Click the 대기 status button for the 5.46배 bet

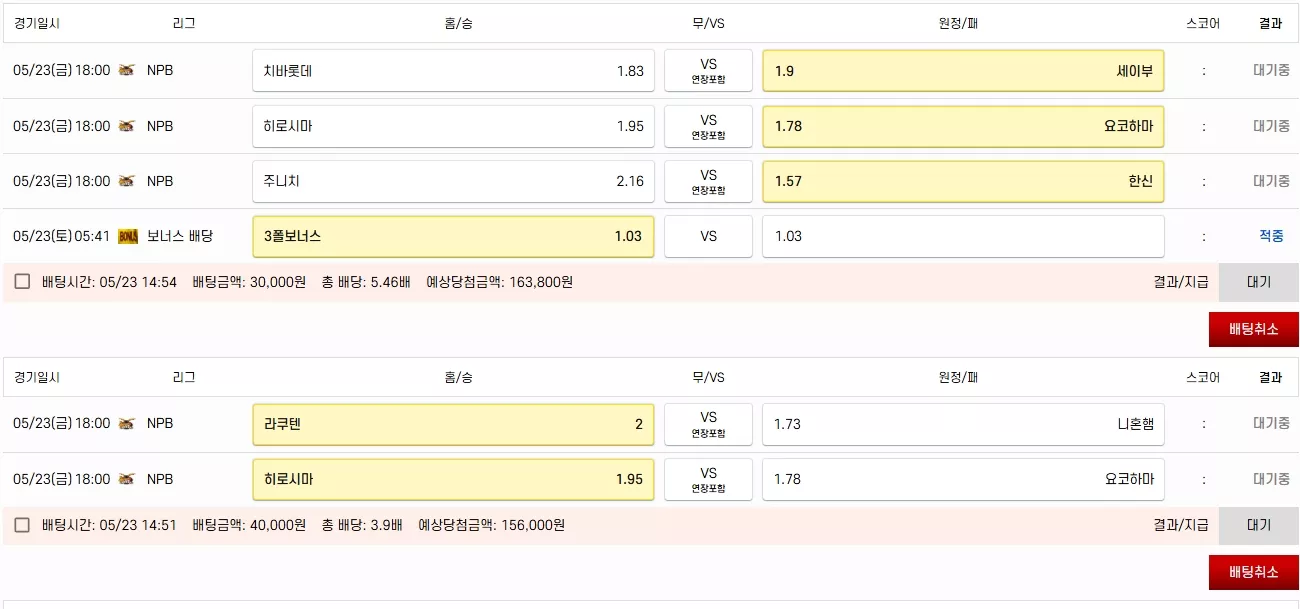[1258, 282]
